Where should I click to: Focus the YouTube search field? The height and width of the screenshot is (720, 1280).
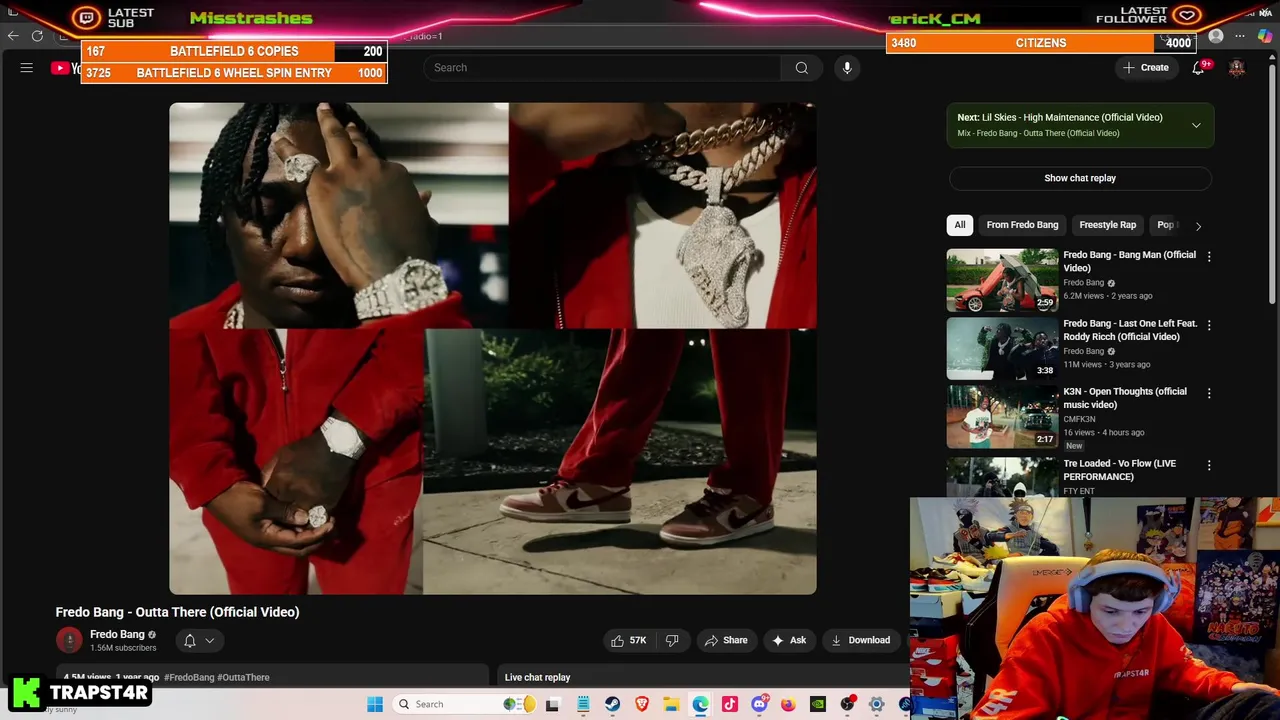(x=602, y=68)
